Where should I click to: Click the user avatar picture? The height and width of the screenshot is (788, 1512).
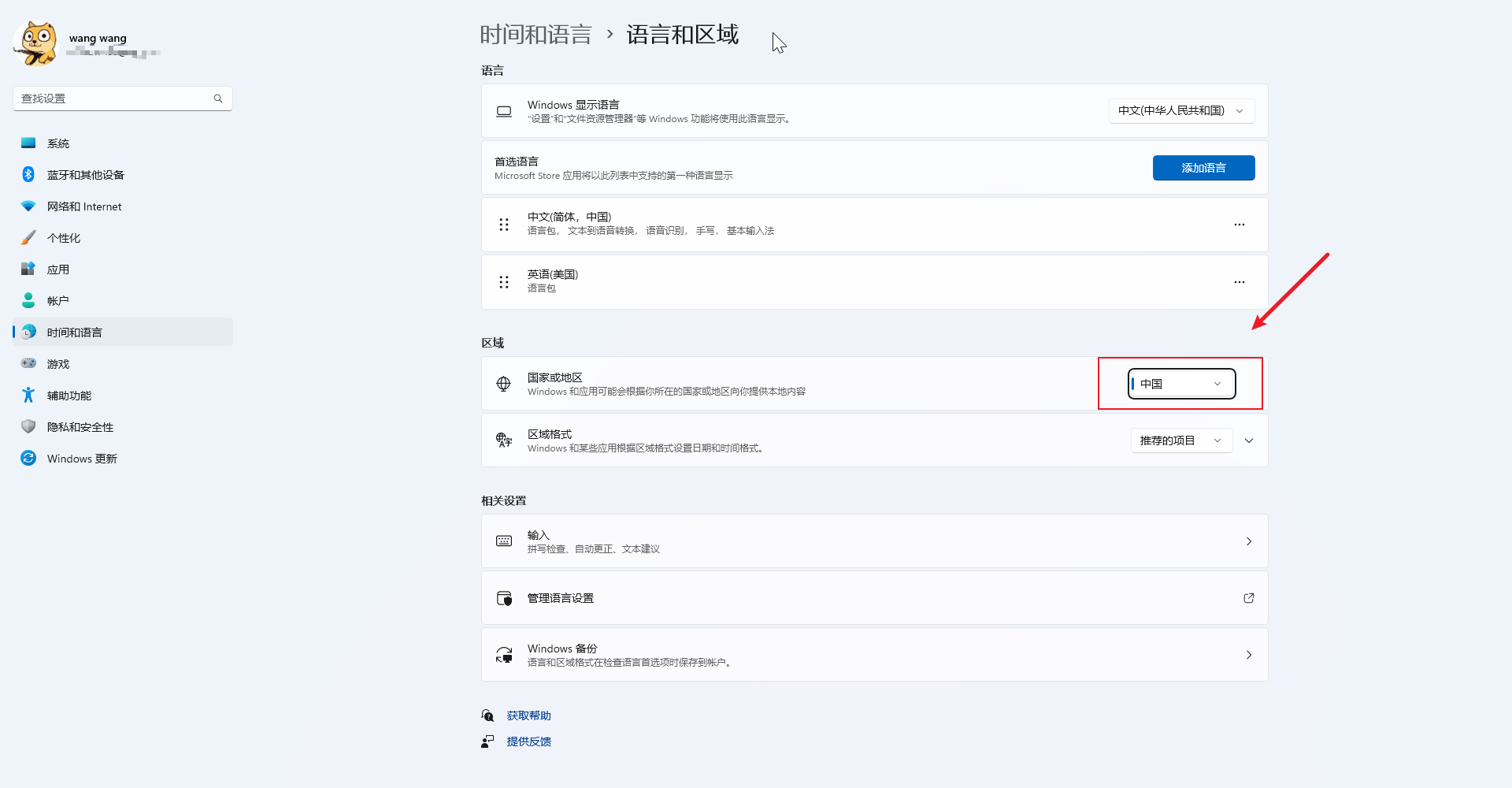(x=35, y=44)
